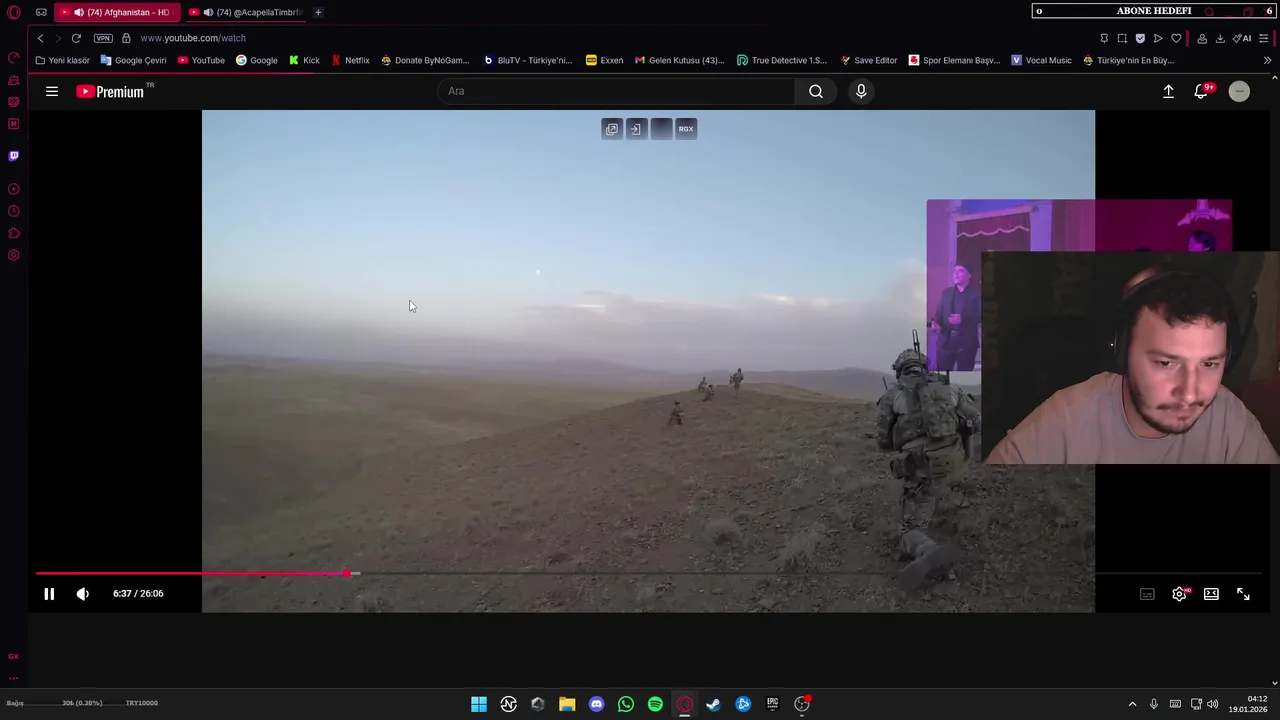Open the Easy Setup sliders menu

(x=1264, y=38)
